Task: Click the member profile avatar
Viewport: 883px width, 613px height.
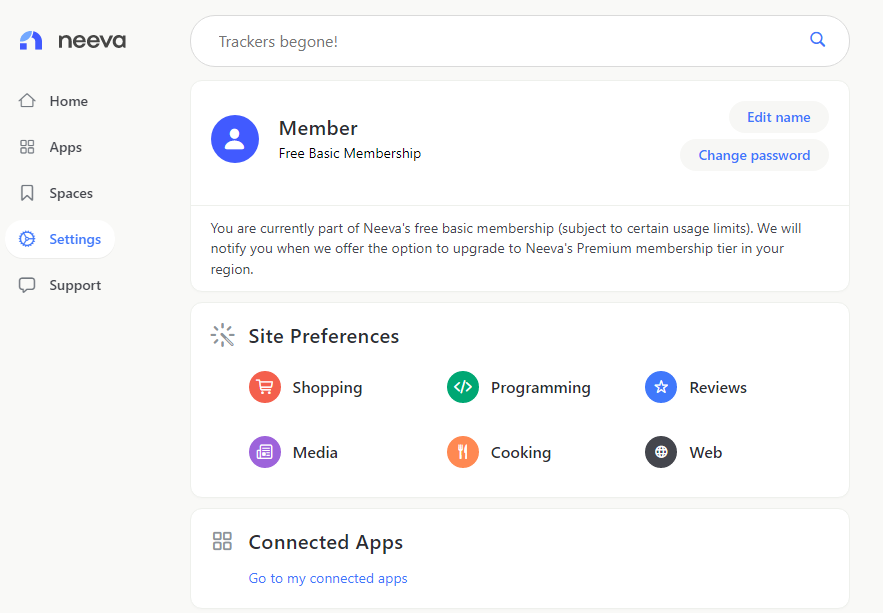Action: 235,139
